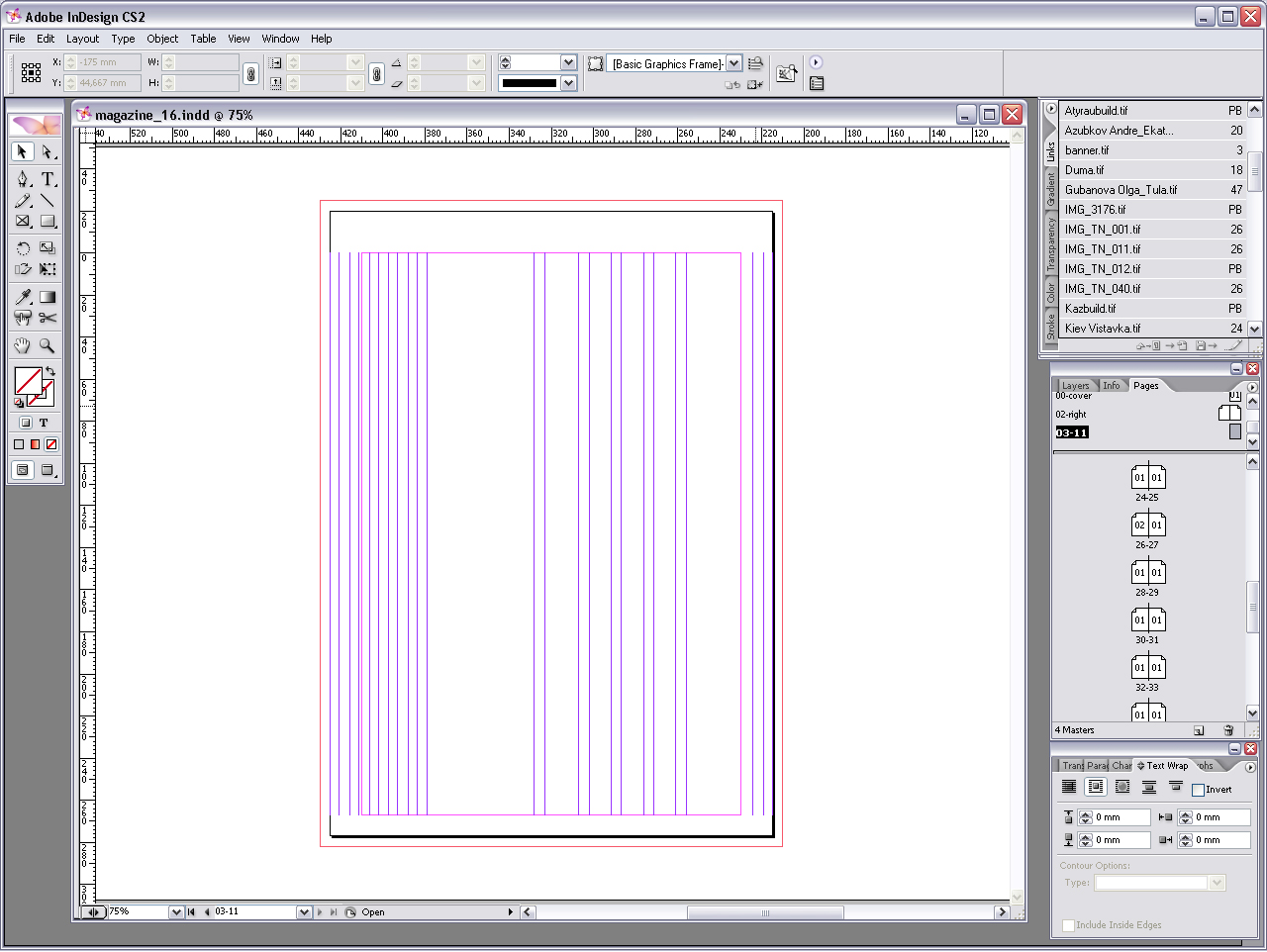Apply None button in toolbox
Viewport: 1267px width, 952px height.
pos(51,444)
